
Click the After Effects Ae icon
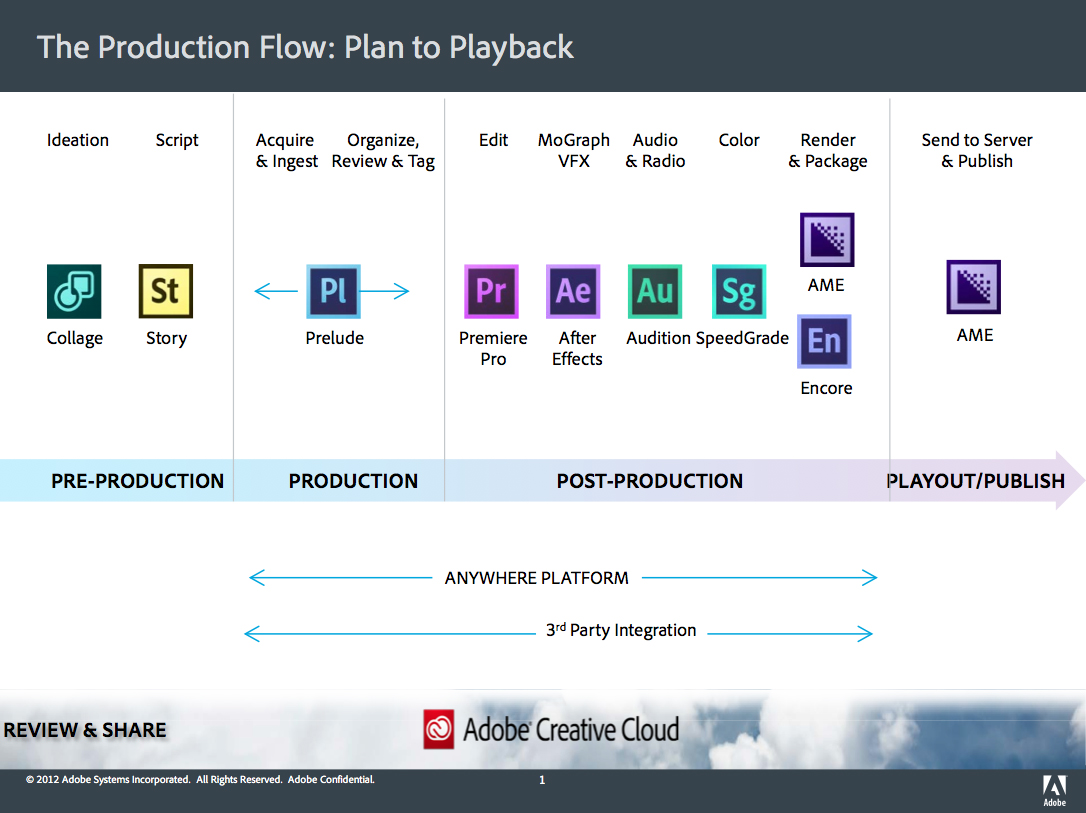(573, 291)
